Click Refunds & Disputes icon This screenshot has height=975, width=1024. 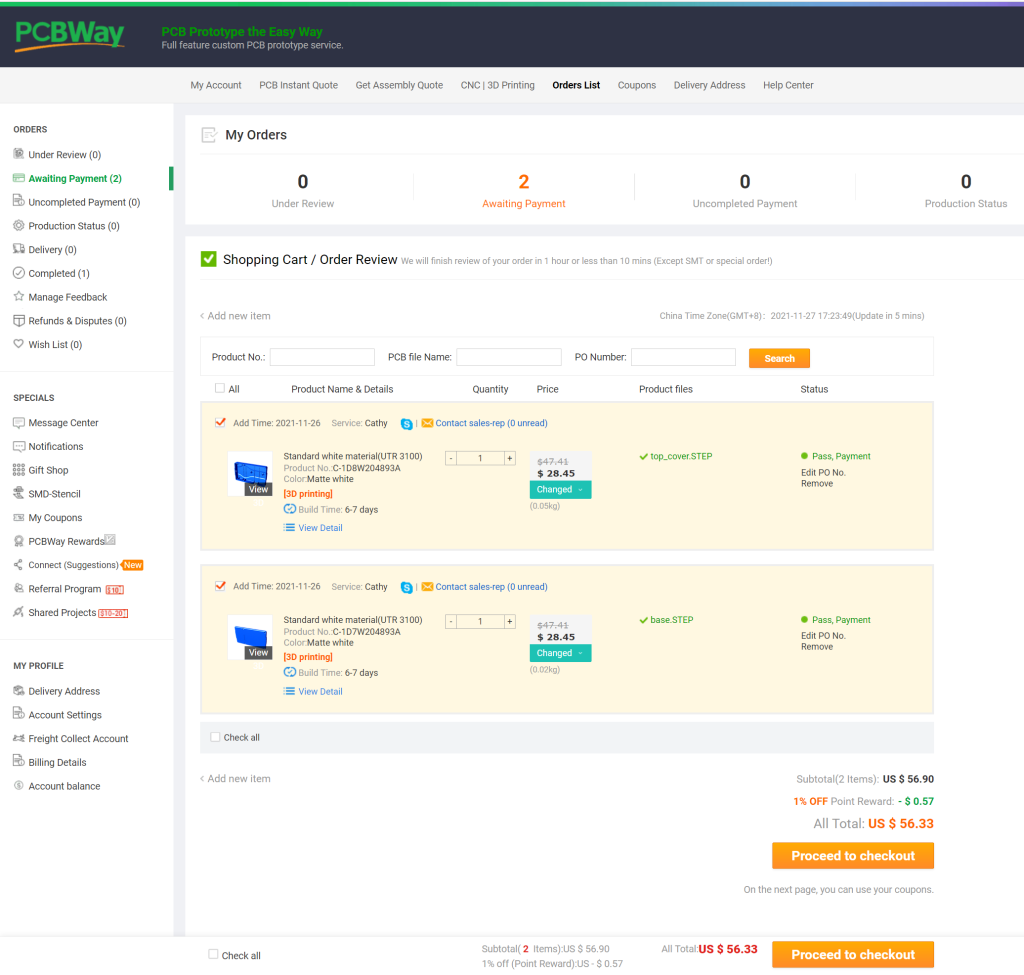coord(19,321)
